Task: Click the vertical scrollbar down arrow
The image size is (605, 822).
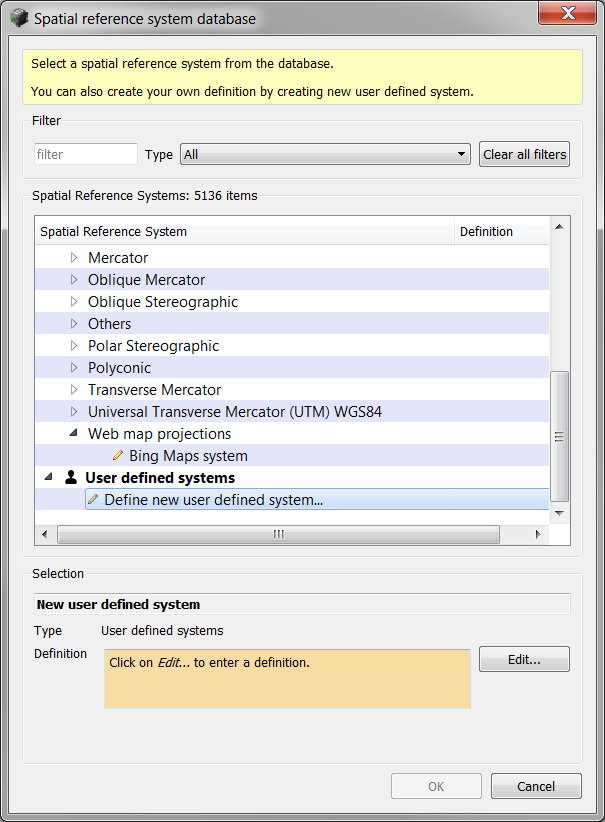Action: point(559,513)
